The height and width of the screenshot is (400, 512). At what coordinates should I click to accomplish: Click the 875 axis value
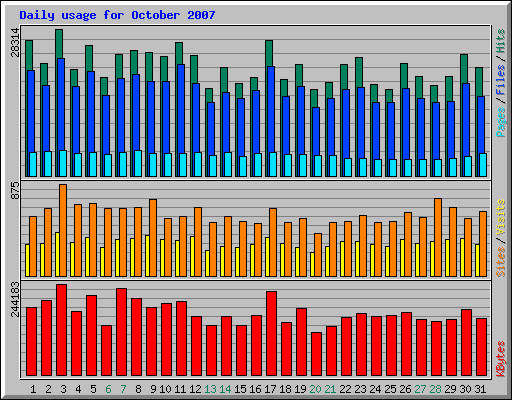(15, 191)
